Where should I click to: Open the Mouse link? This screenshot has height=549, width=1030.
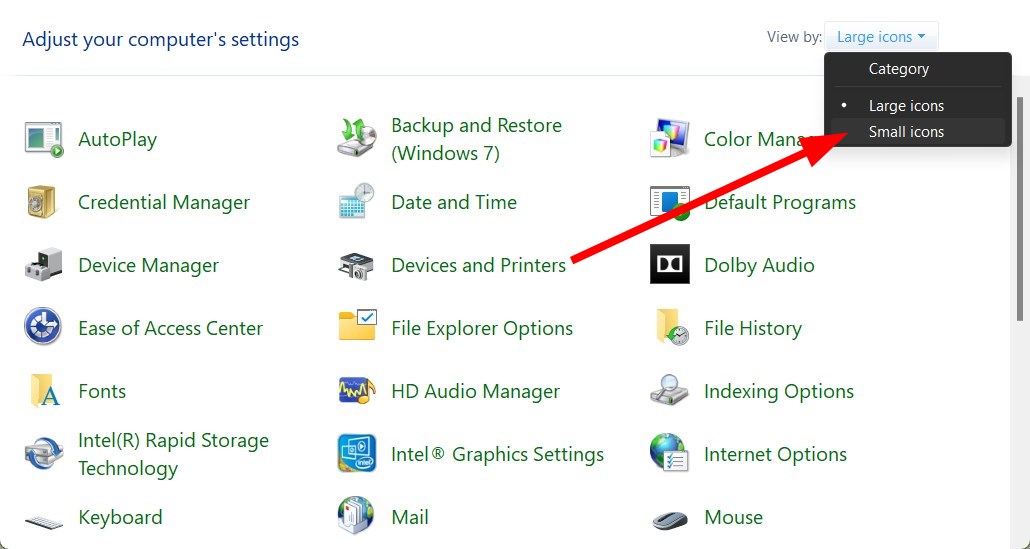(x=734, y=517)
